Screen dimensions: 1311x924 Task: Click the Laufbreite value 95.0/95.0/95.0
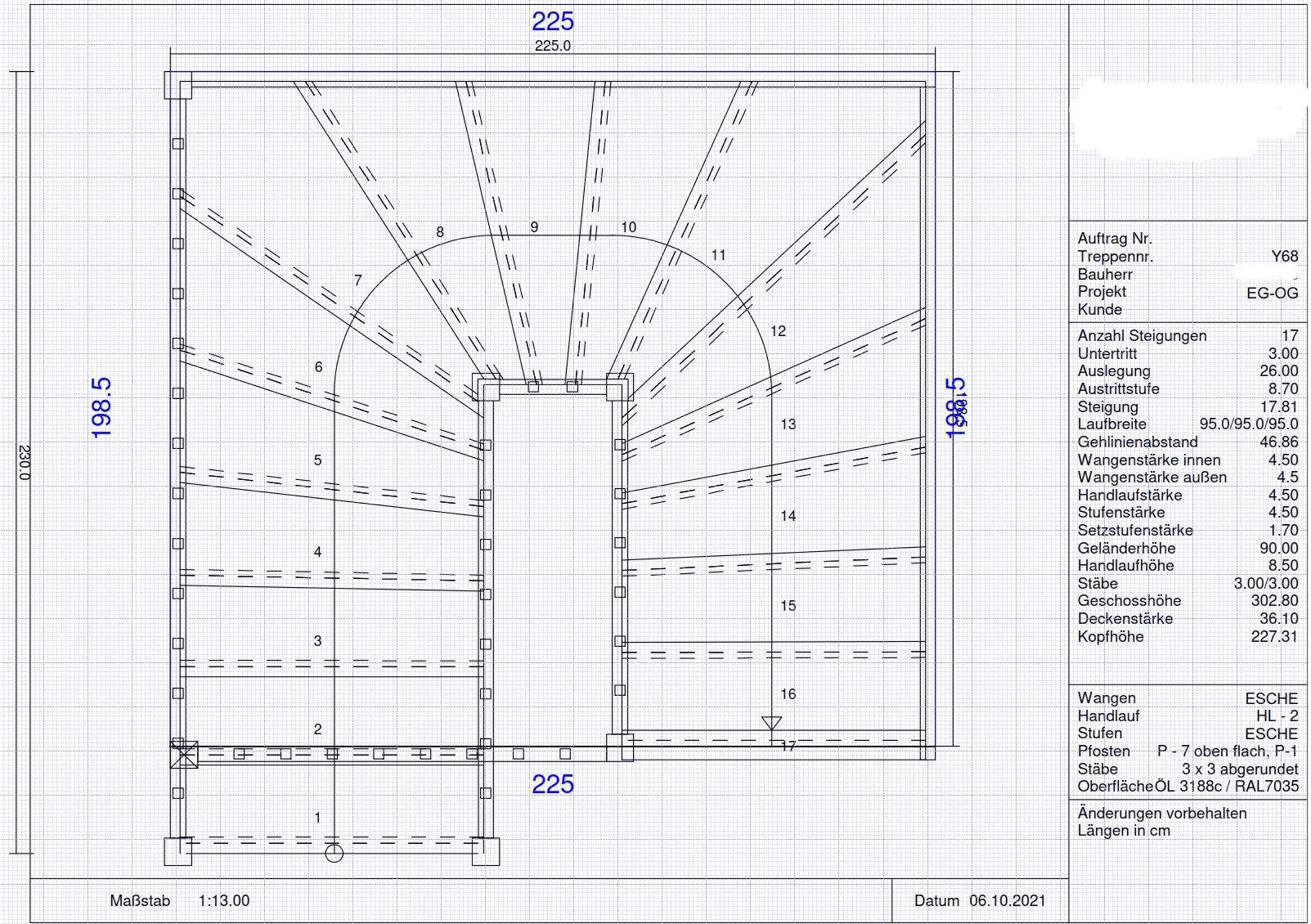tap(1248, 424)
